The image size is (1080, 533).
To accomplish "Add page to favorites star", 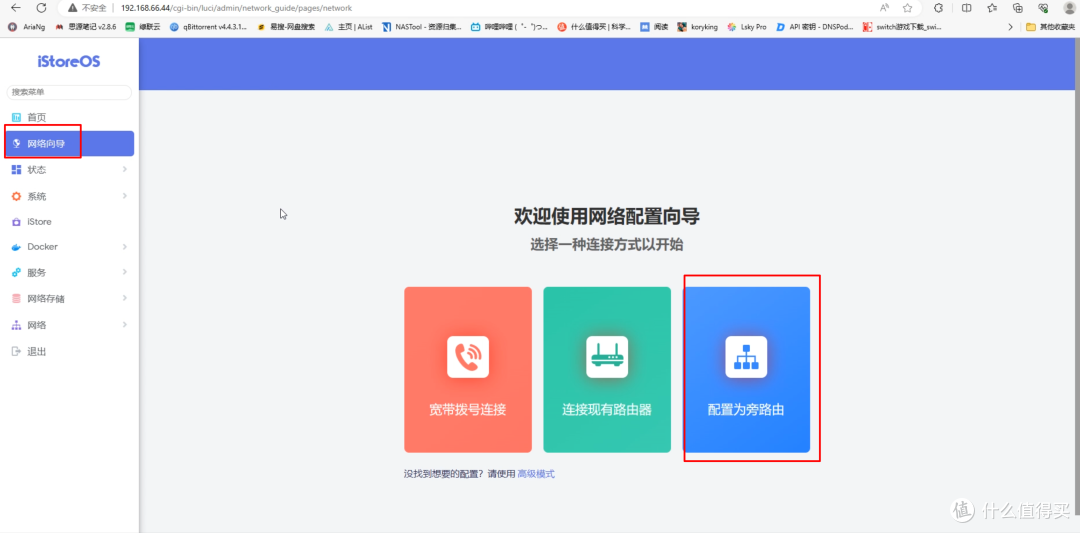I will tap(908, 8).
